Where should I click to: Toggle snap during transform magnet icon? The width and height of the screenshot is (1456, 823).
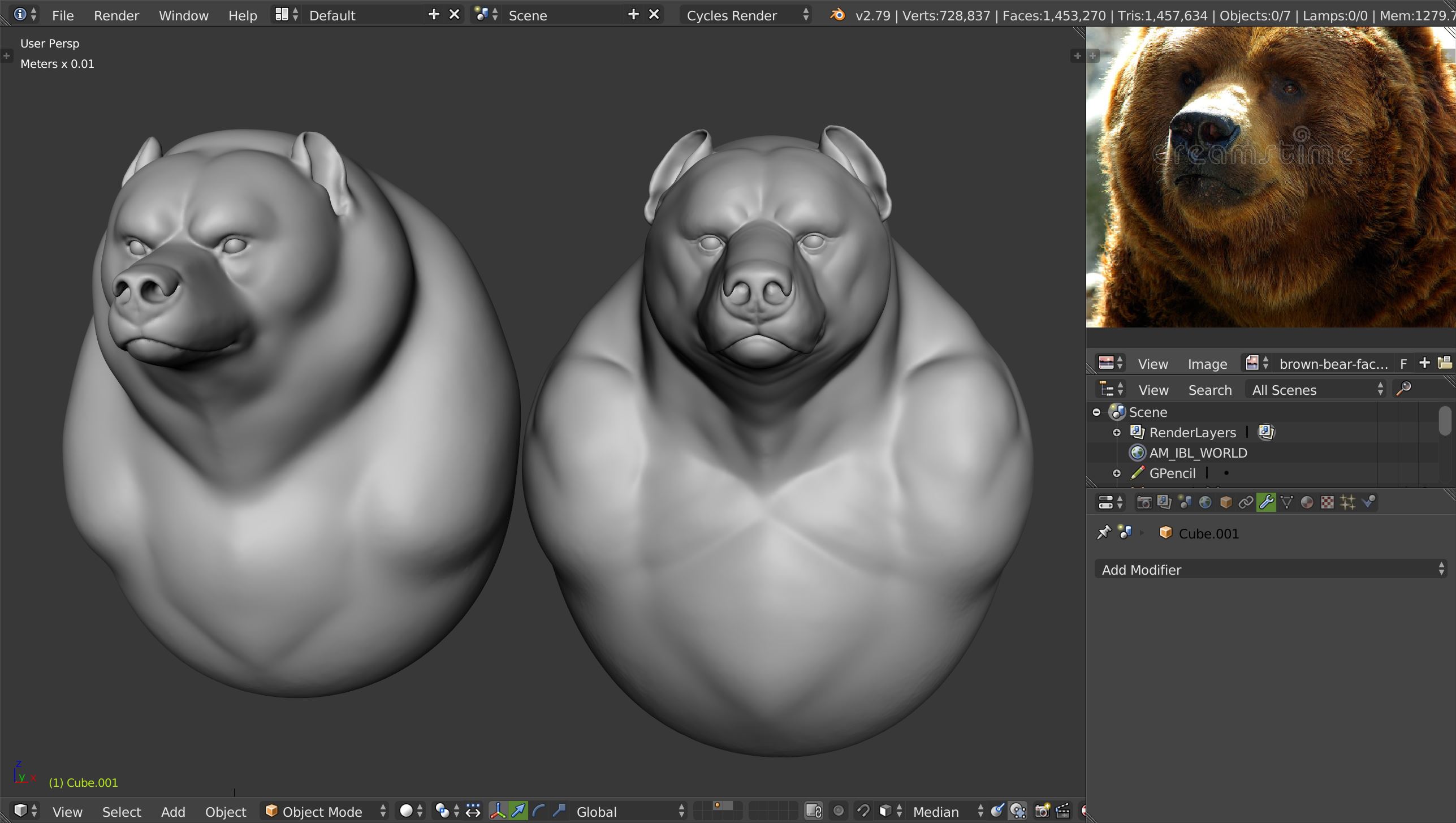click(x=863, y=811)
